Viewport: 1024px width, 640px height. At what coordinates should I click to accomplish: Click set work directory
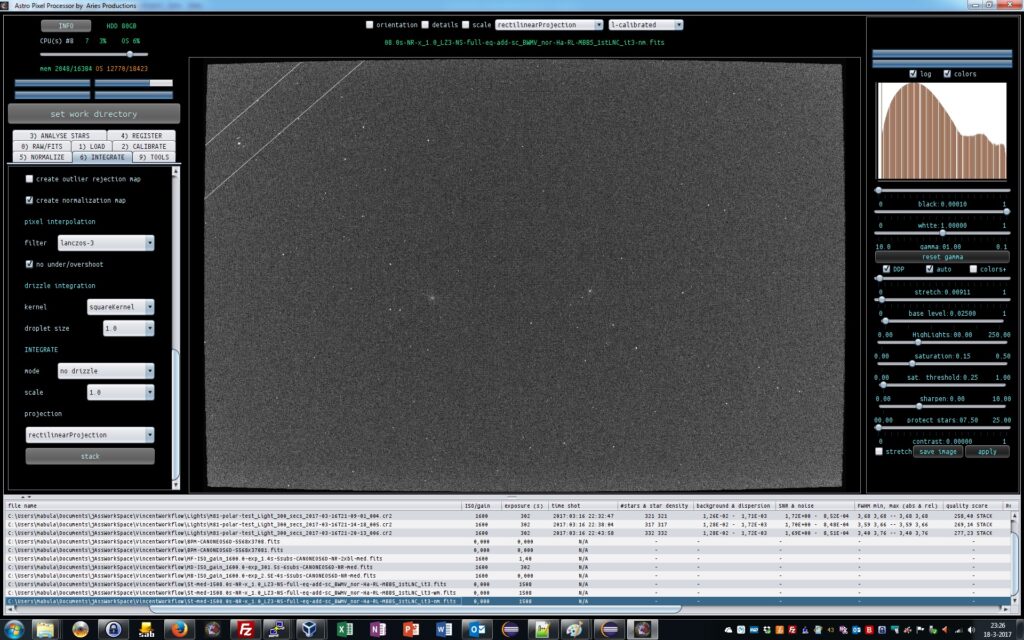click(x=94, y=114)
